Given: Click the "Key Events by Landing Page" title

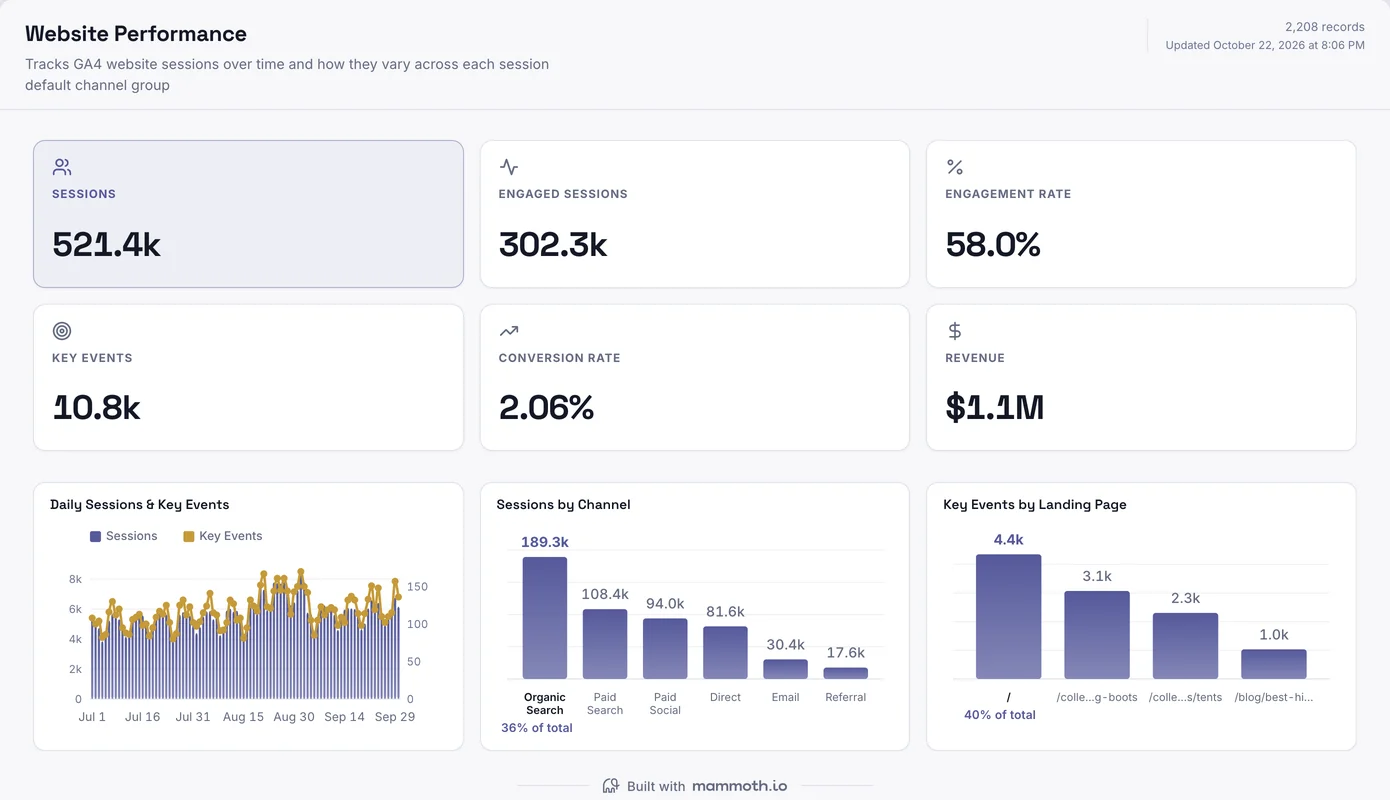Looking at the screenshot, I should pos(1035,505).
